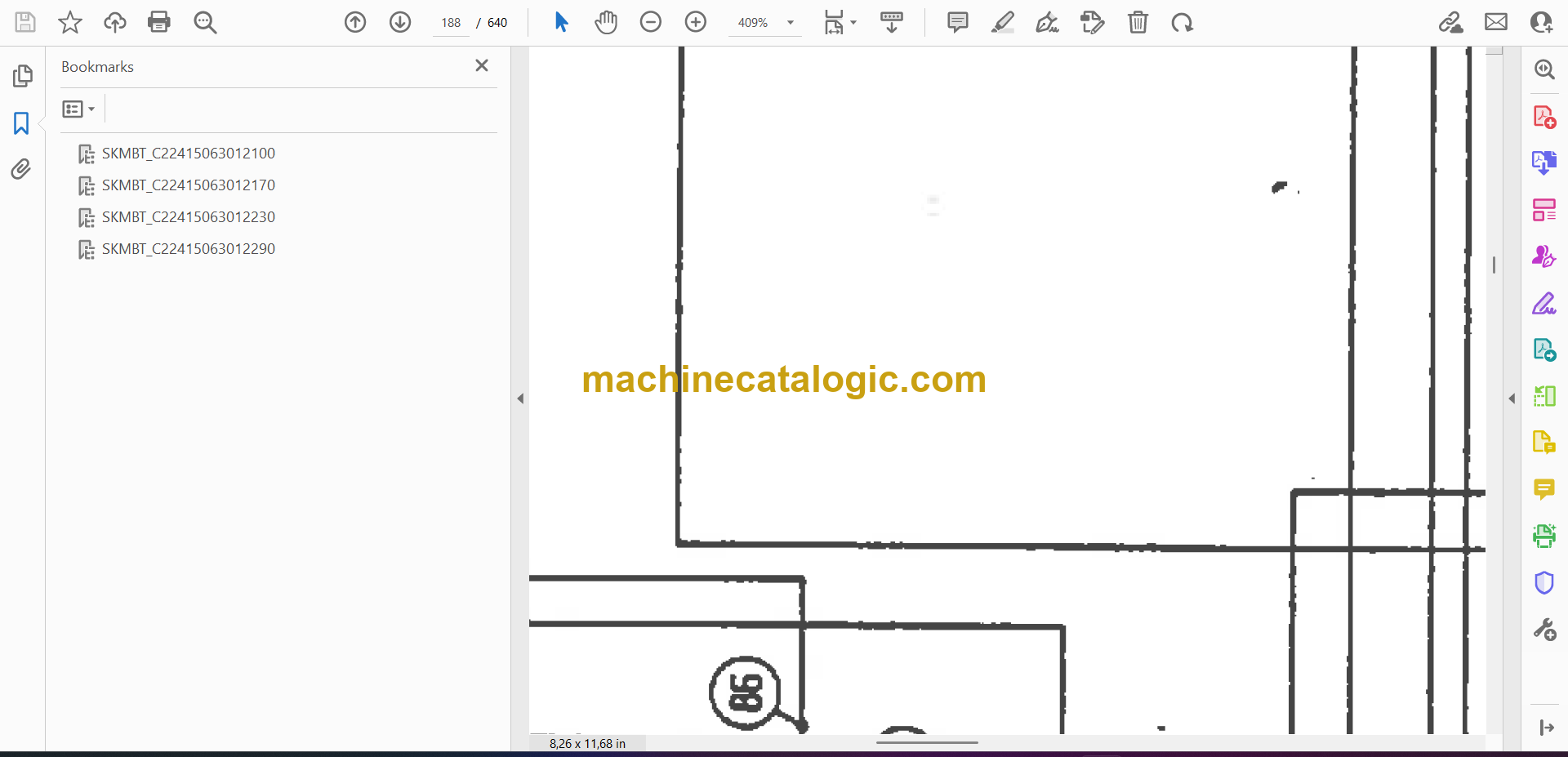
Task: Rotate the page view
Action: point(1183,22)
